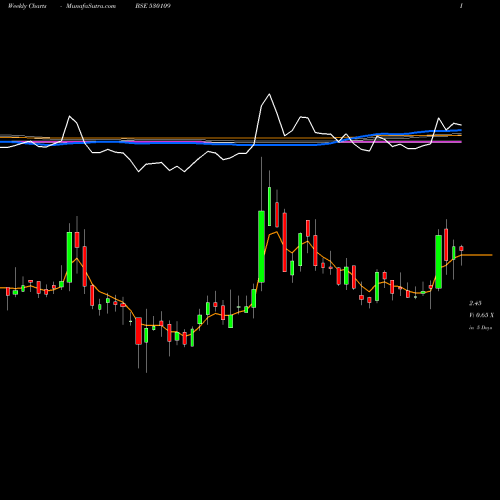Viewport: 500px width, 500px height.
Task: Click the 'BSE 530109' symbol text
Action: tap(153, 6)
